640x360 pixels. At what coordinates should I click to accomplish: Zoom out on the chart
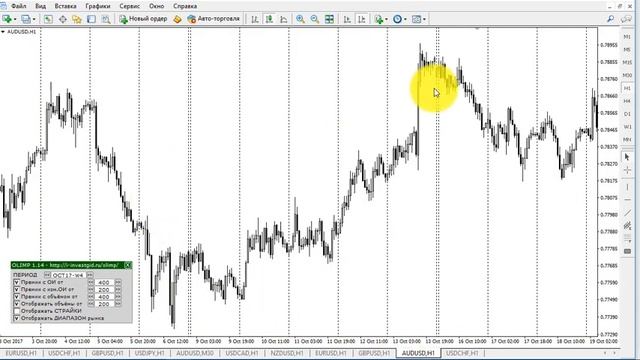coord(314,19)
